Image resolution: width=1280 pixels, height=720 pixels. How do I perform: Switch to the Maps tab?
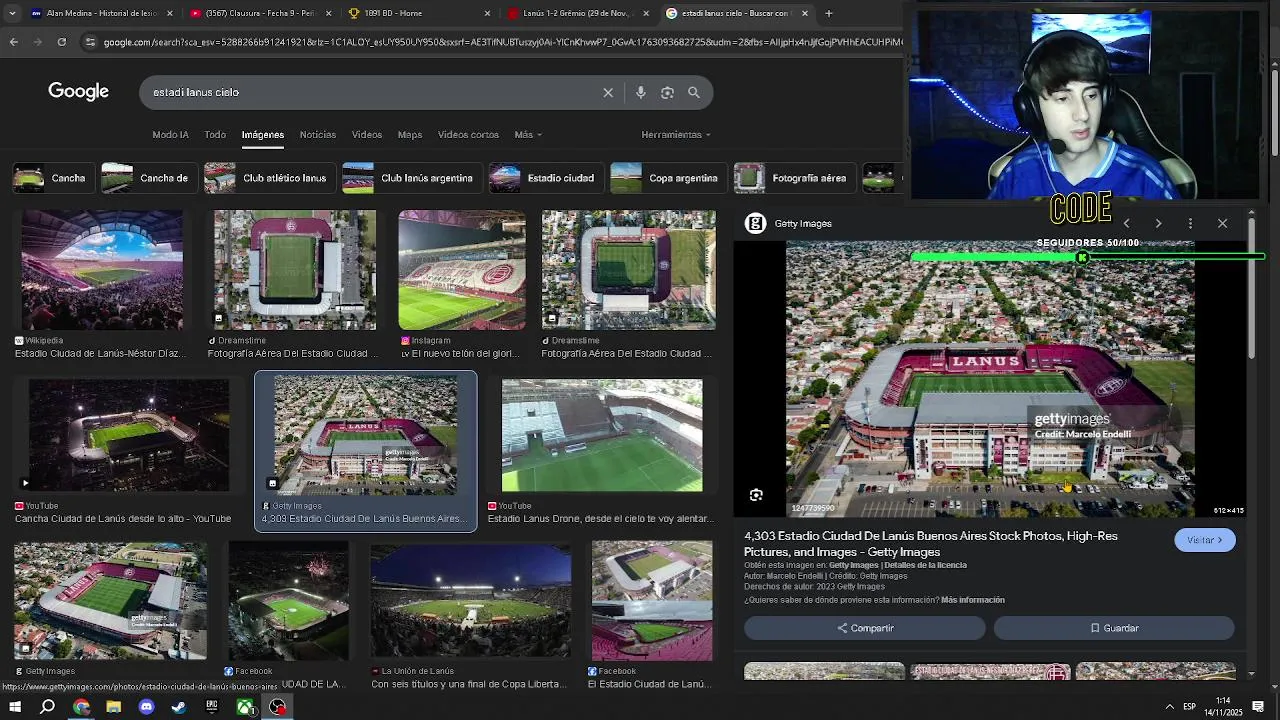pos(410,134)
